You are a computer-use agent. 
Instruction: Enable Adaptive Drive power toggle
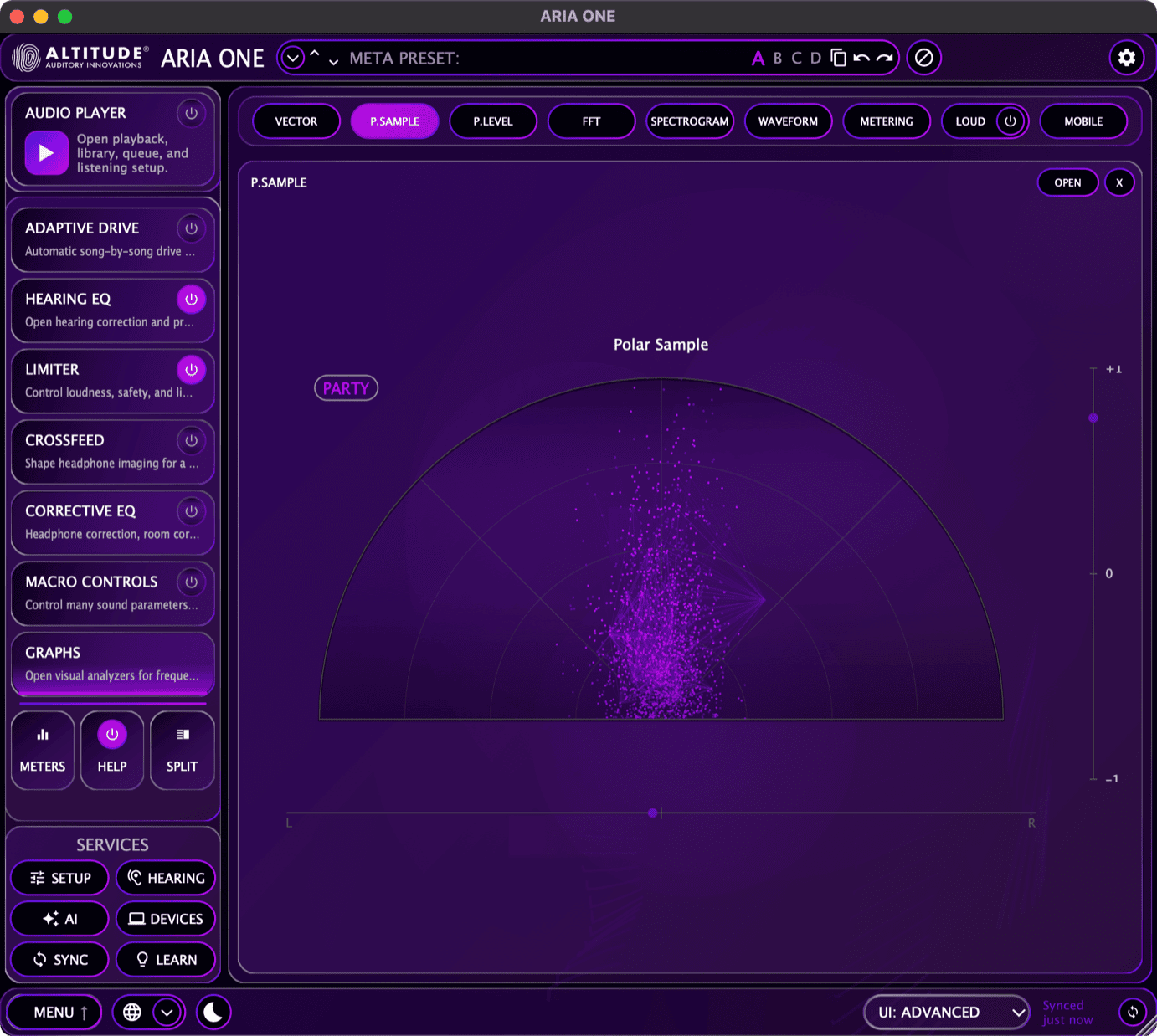(192, 228)
